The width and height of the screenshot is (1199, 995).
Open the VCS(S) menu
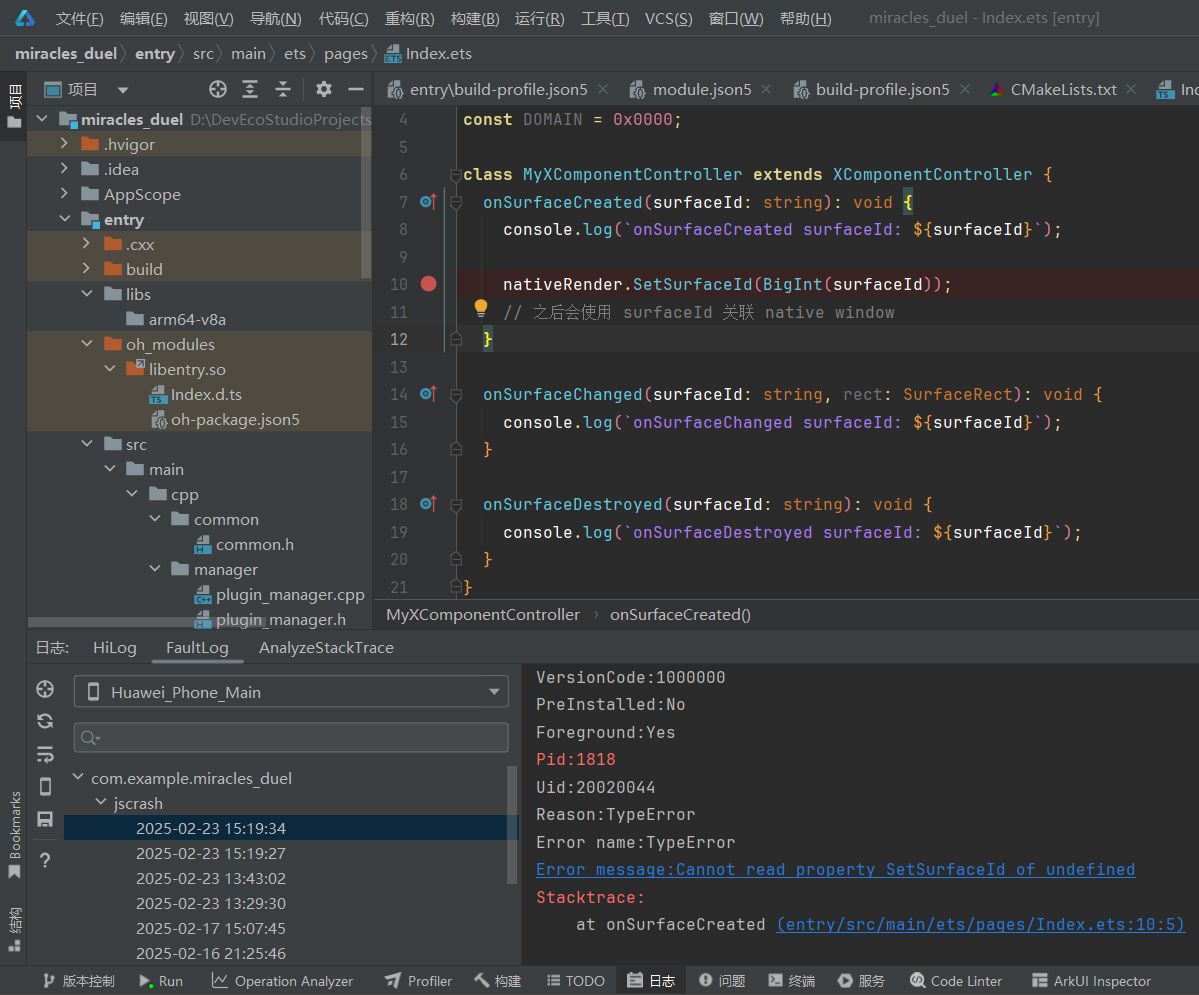coord(668,18)
